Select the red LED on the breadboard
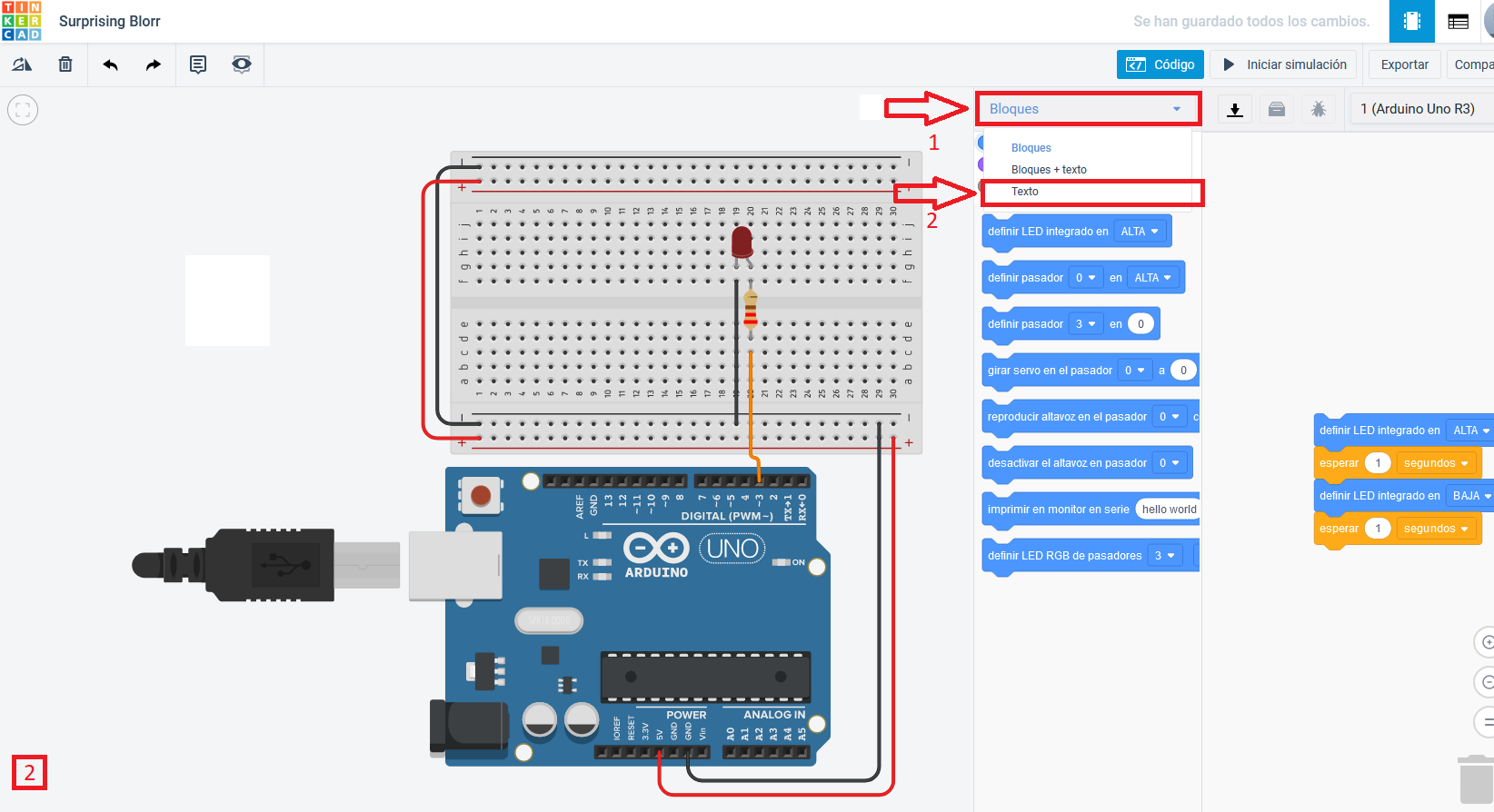This screenshot has width=1494, height=812. (x=742, y=244)
